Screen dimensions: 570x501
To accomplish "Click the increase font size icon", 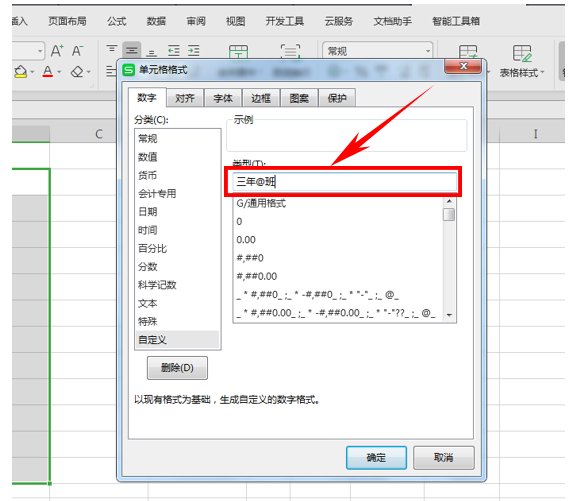I will pyautogui.click(x=57, y=51).
